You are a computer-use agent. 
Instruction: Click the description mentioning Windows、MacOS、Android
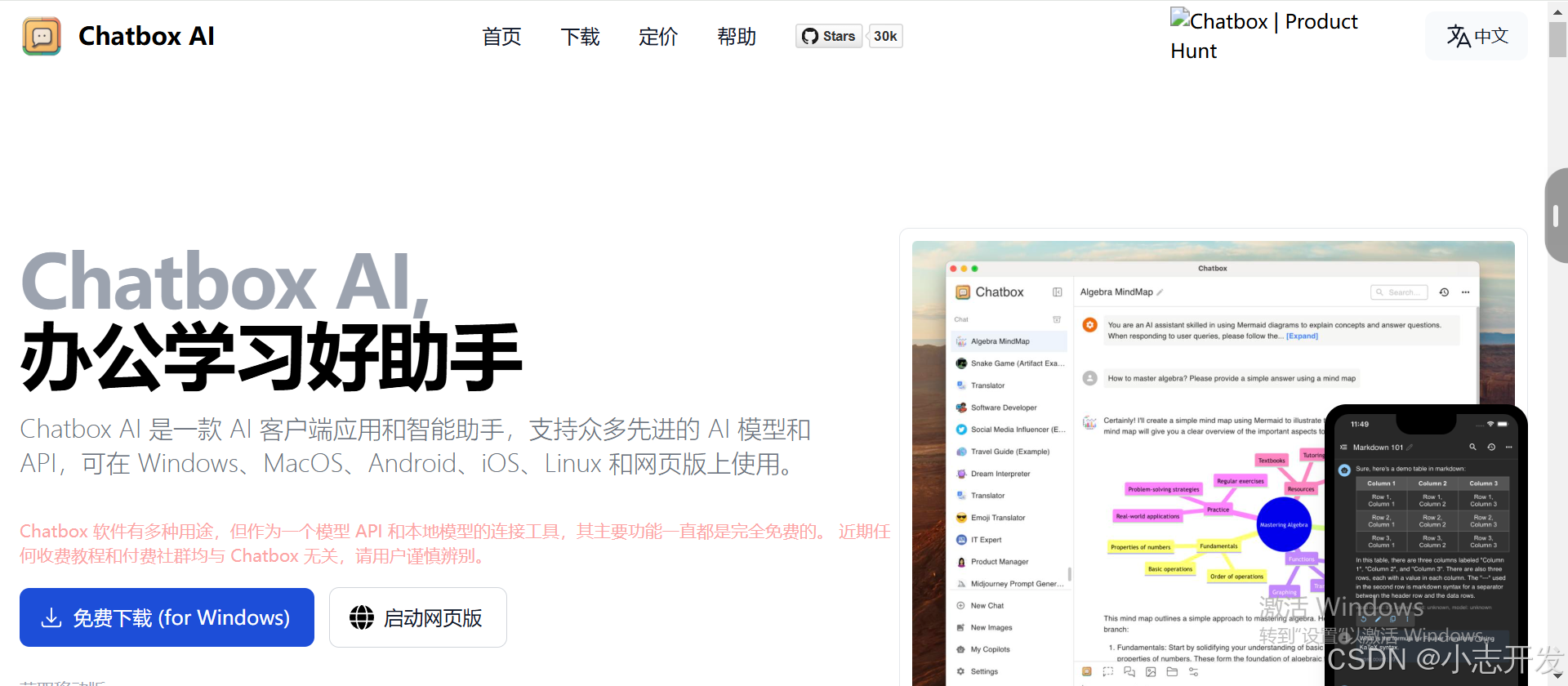(416, 446)
